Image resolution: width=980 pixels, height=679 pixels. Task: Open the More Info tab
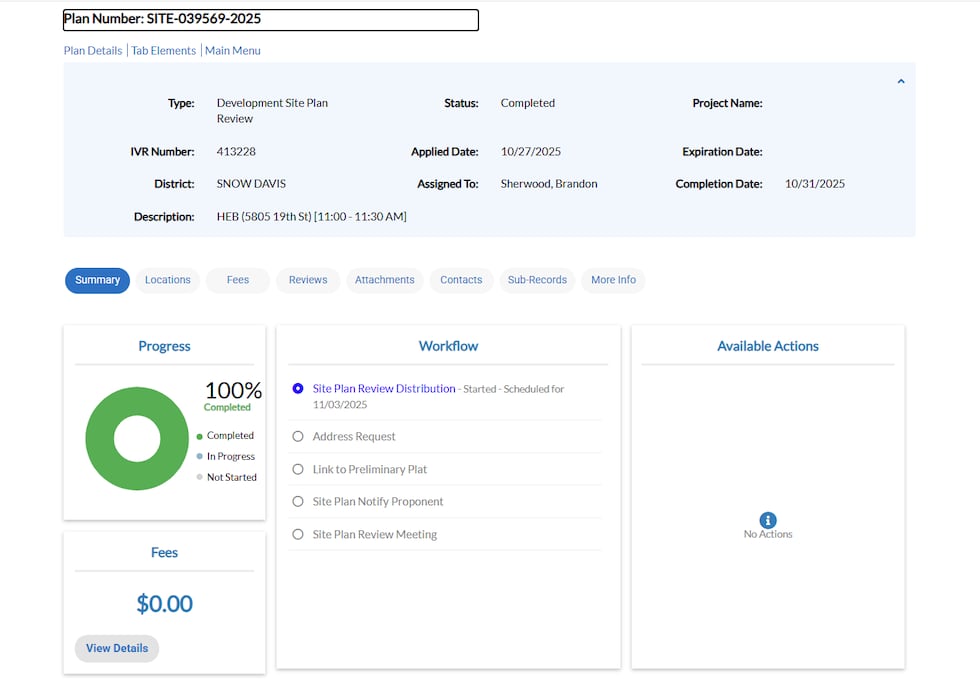tap(613, 280)
